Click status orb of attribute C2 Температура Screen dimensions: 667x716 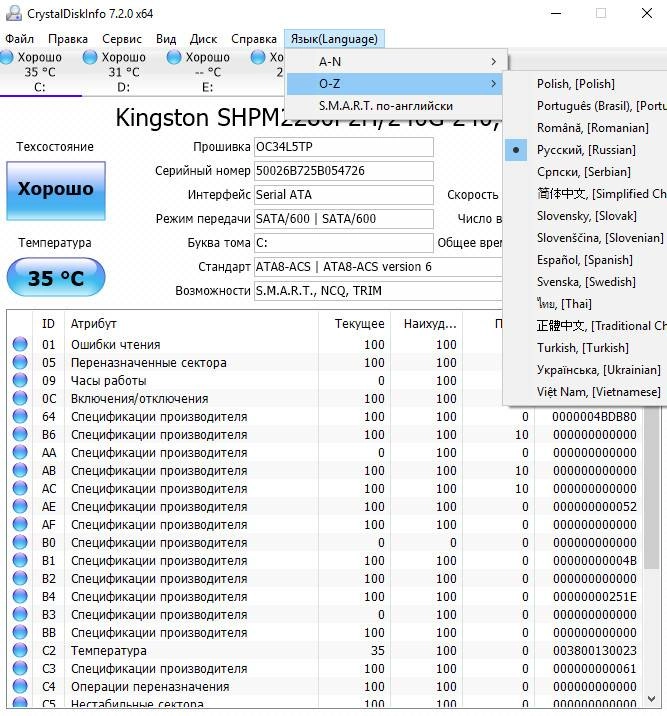click(20, 650)
